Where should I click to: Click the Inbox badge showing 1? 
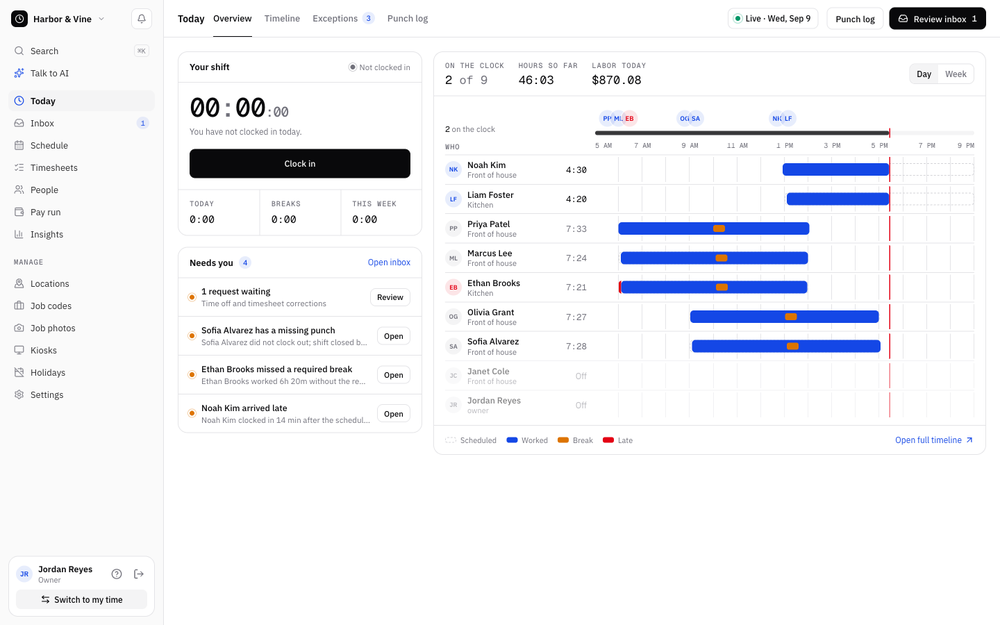coord(143,123)
